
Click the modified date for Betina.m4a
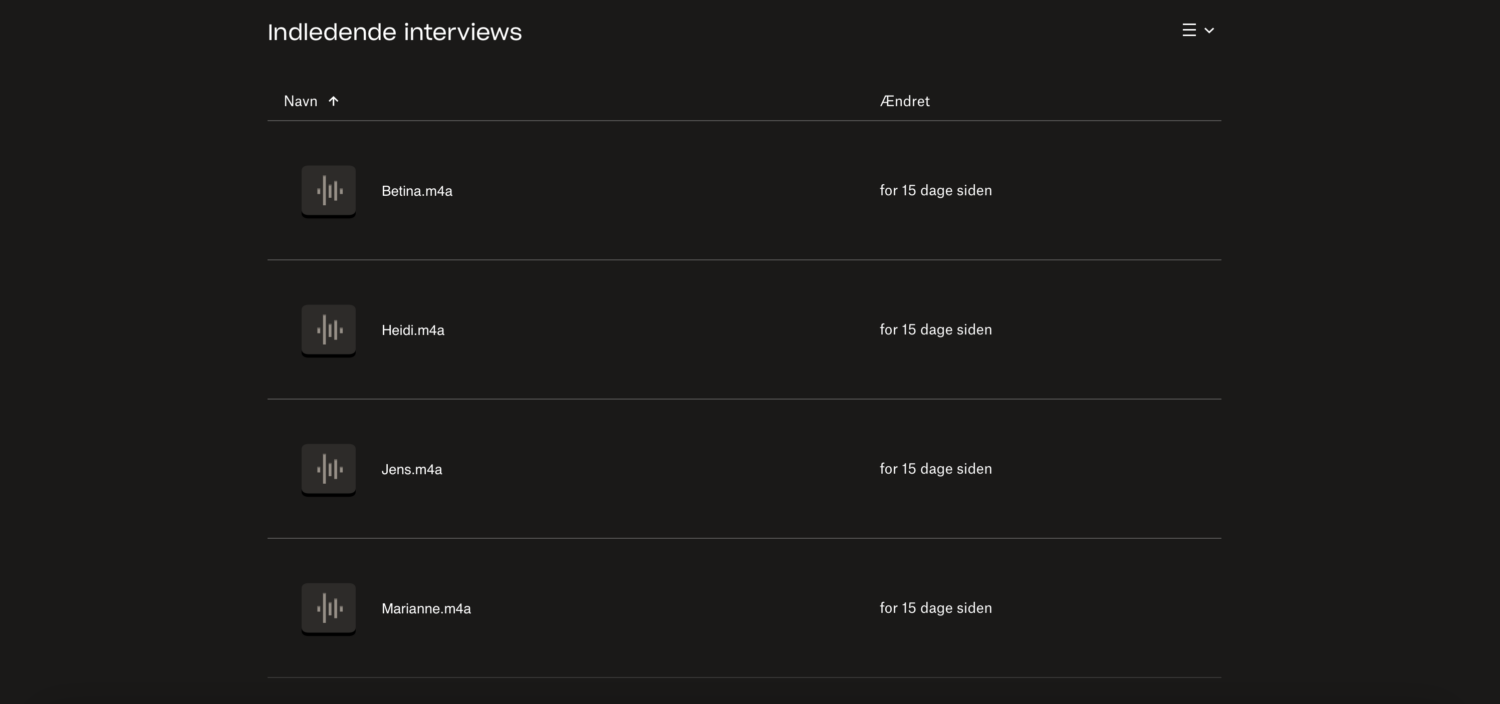pos(935,190)
